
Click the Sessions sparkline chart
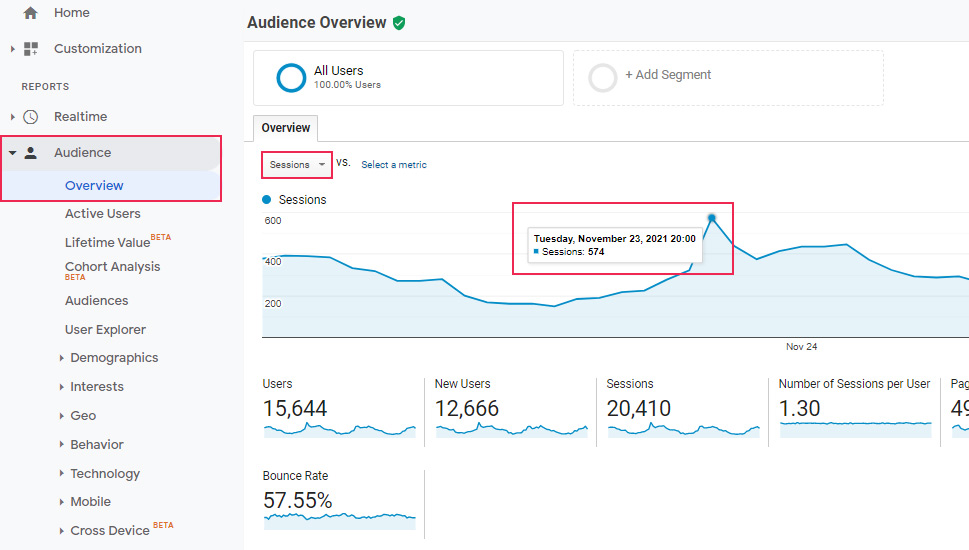click(683, 430)
